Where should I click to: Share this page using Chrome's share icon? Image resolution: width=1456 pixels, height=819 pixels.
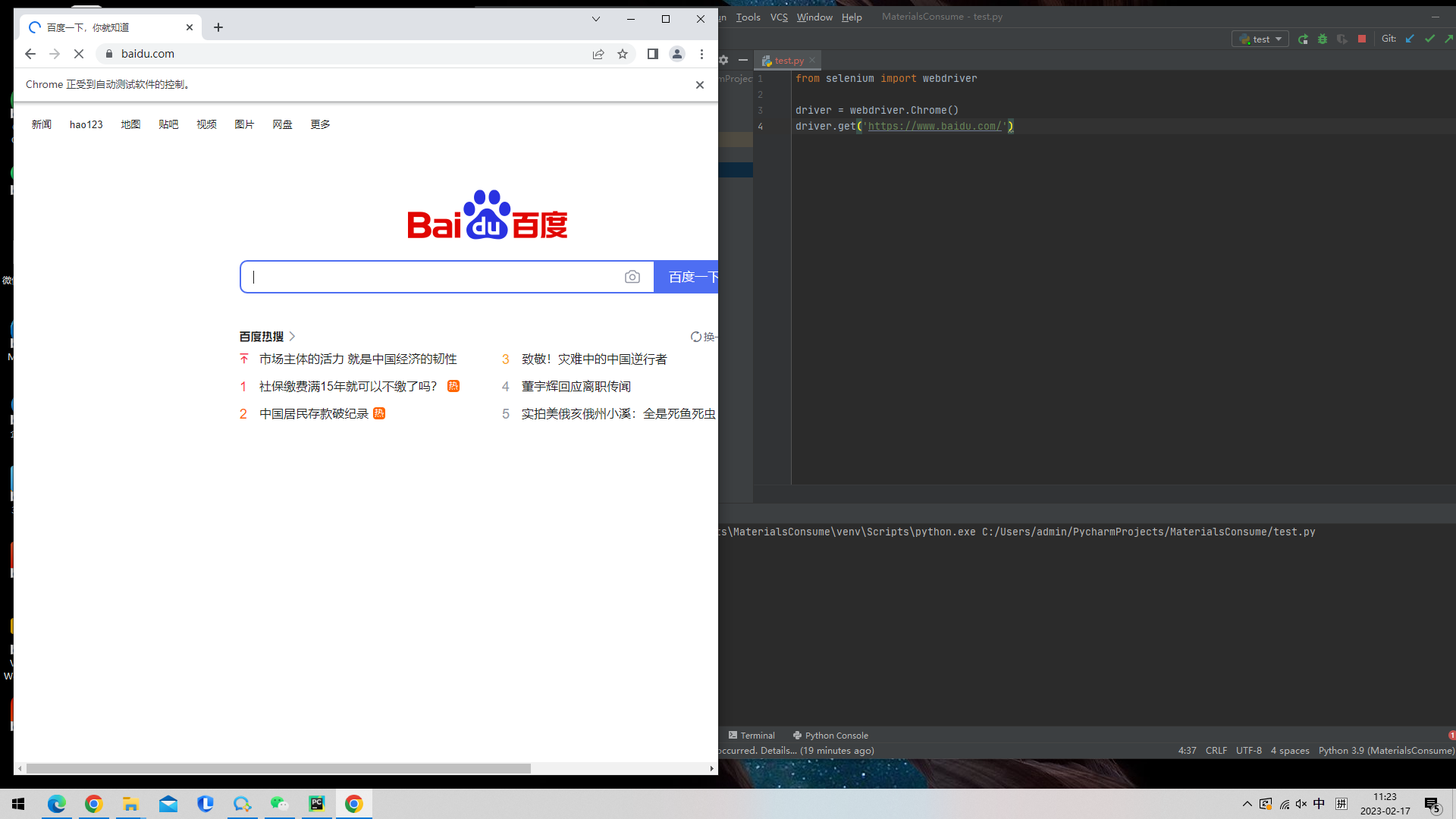click(x=598, y=54)
